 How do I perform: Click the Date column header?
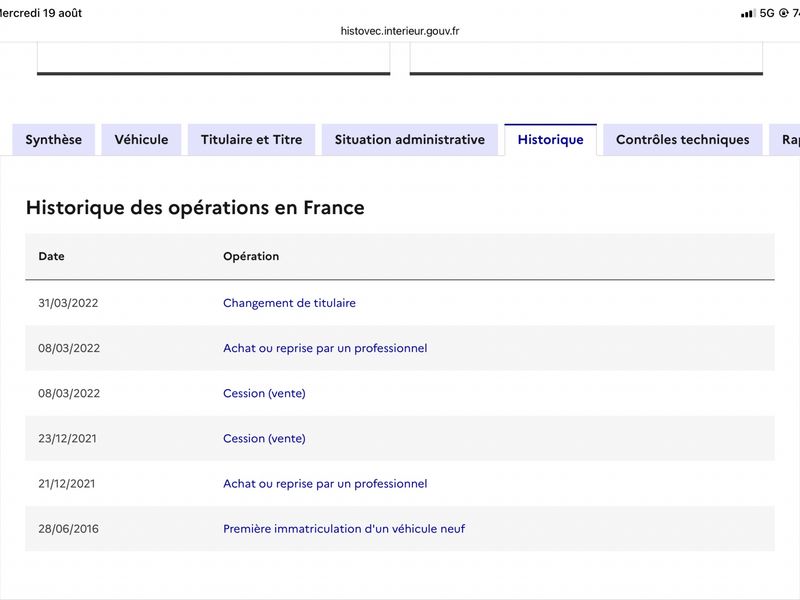pos(52,256)
